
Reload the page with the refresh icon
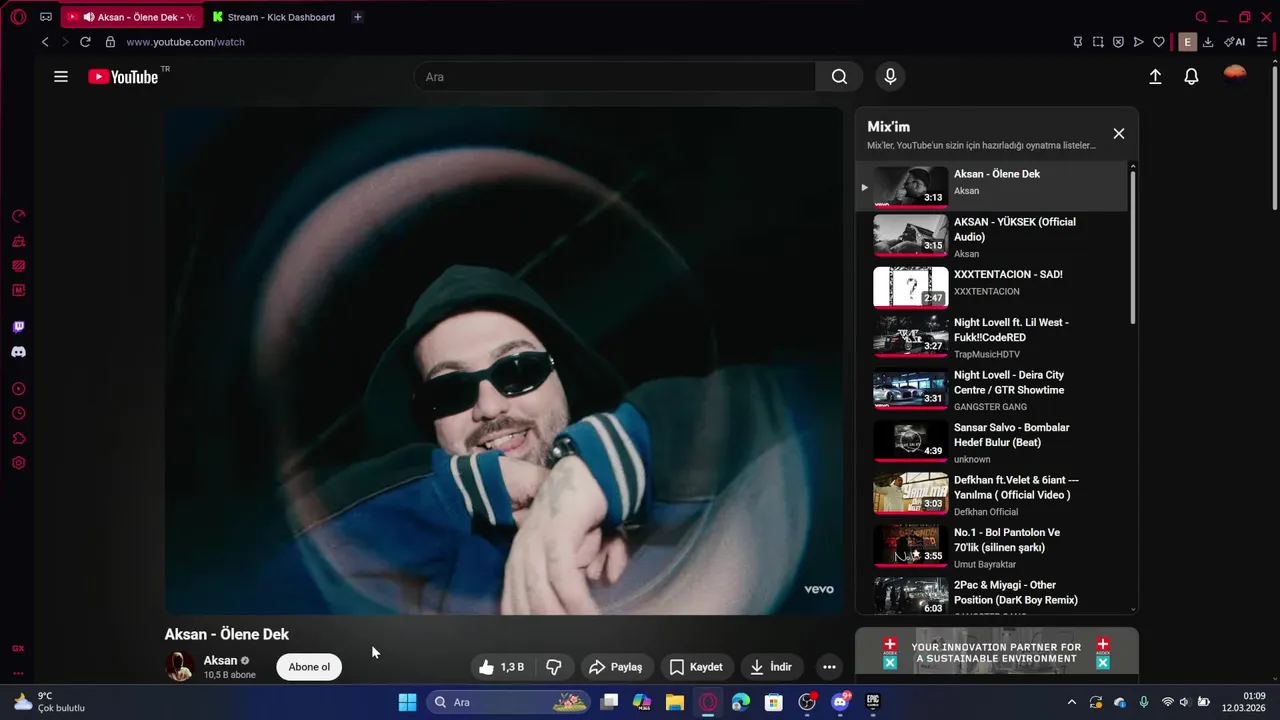85,42
